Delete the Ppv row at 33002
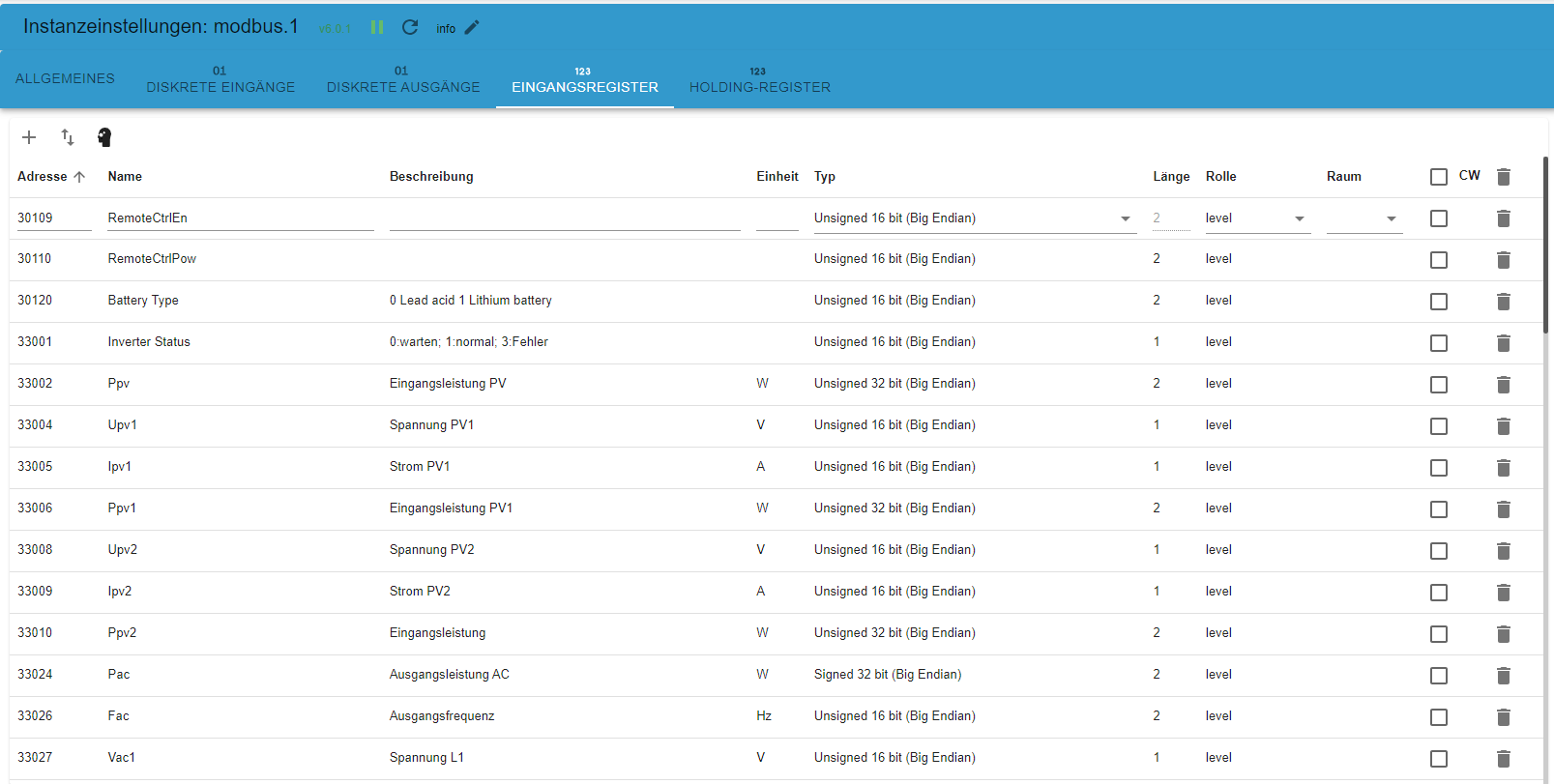 pos(1504,385)
